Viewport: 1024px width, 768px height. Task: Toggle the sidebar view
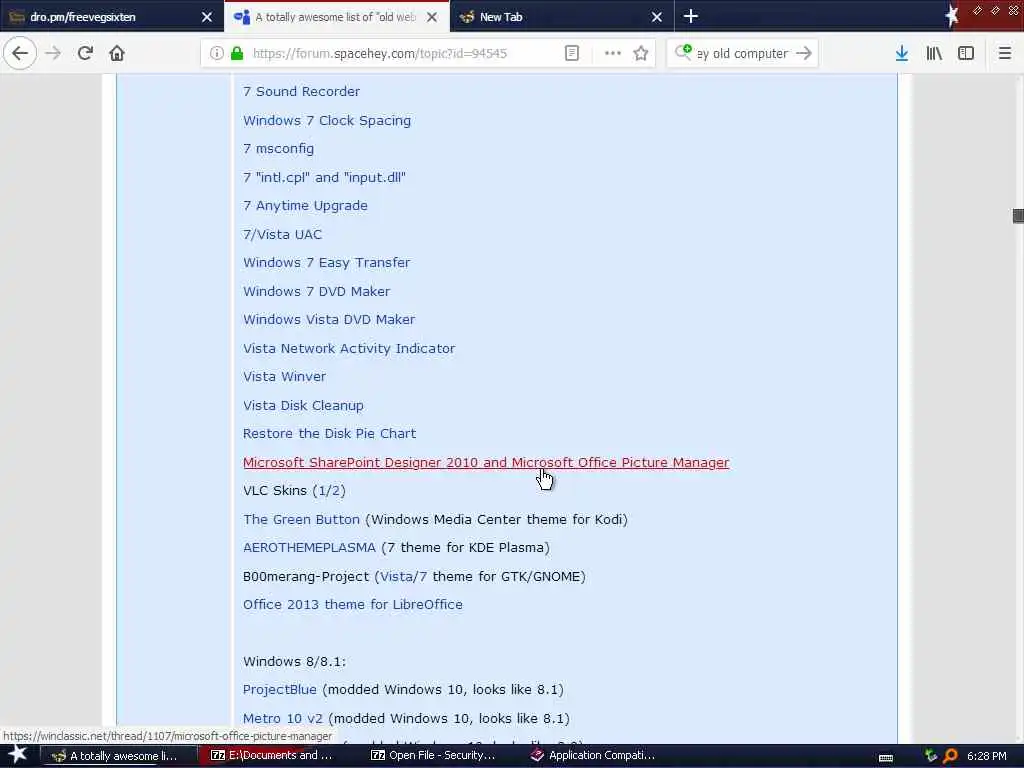coord(966,53)
